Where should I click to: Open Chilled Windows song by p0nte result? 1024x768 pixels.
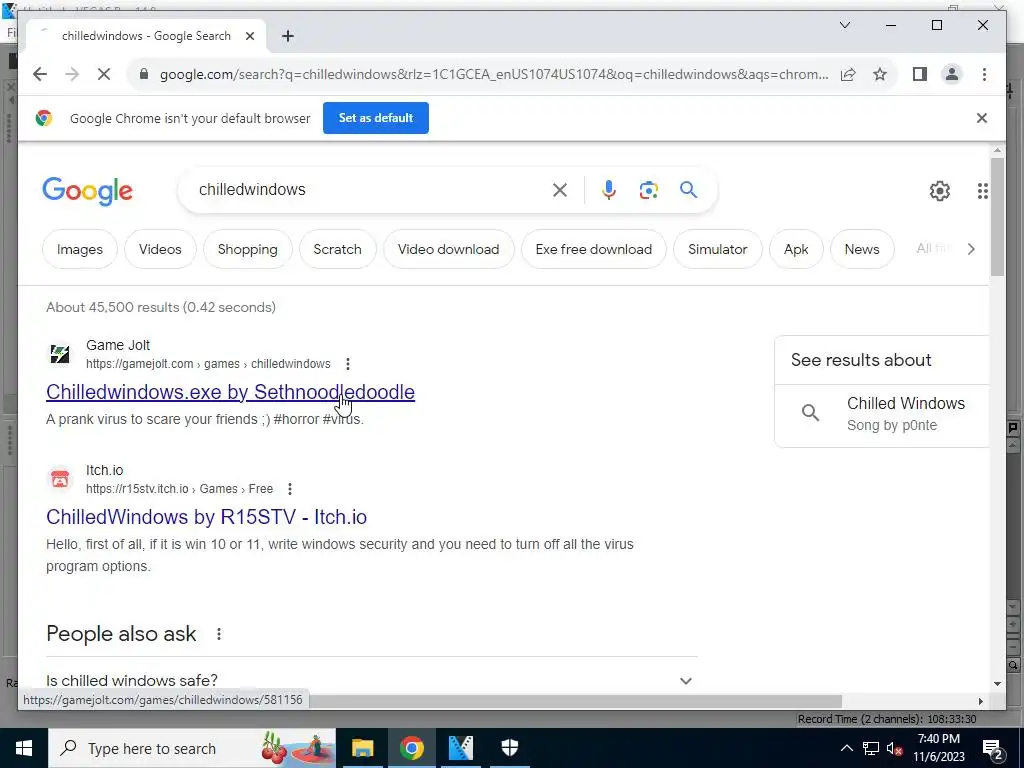[882, 414]
